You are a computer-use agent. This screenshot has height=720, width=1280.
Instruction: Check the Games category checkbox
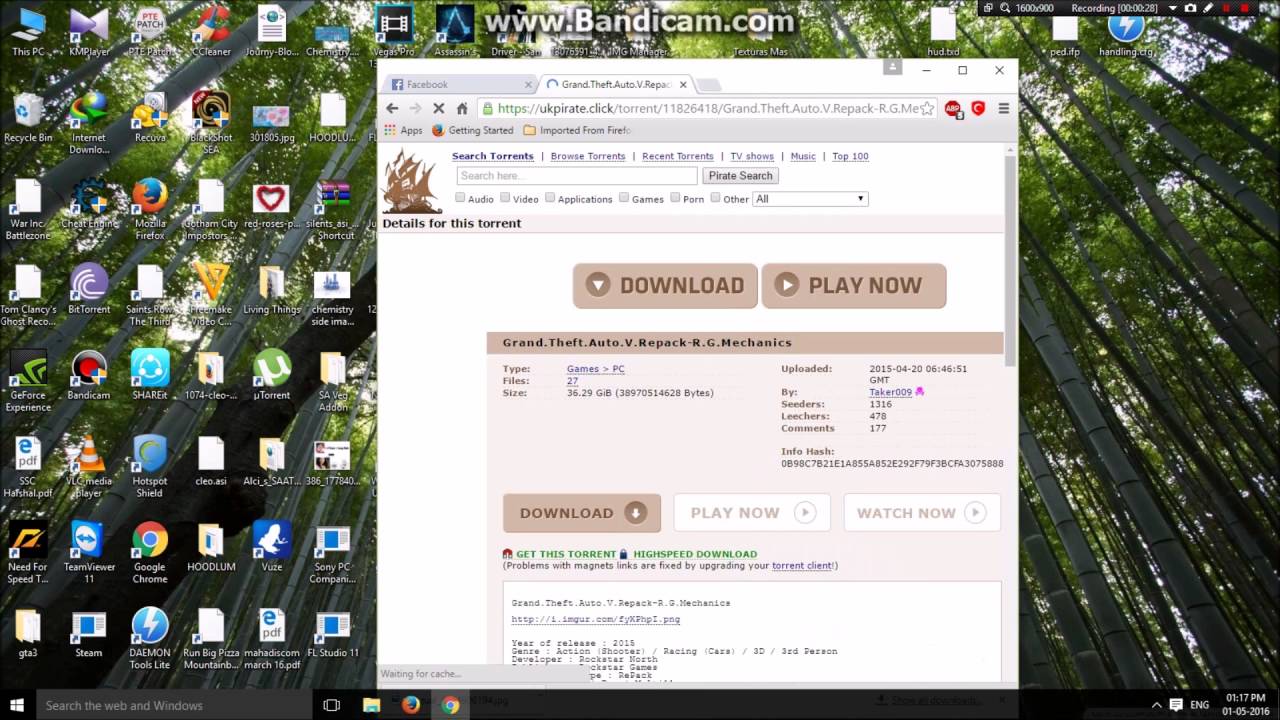pos(624,198)
